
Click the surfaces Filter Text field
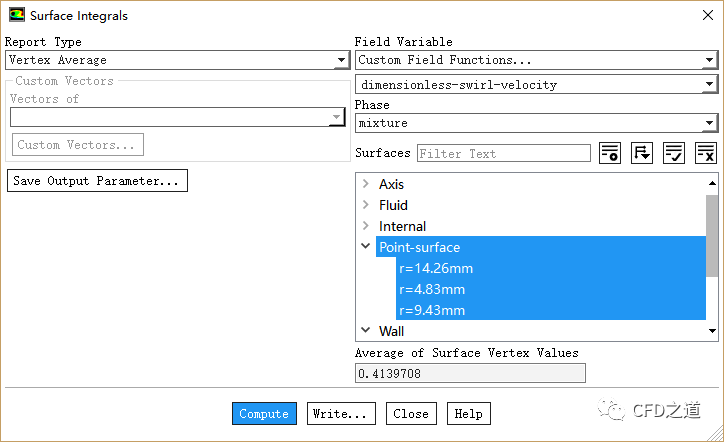click(503, 153)
